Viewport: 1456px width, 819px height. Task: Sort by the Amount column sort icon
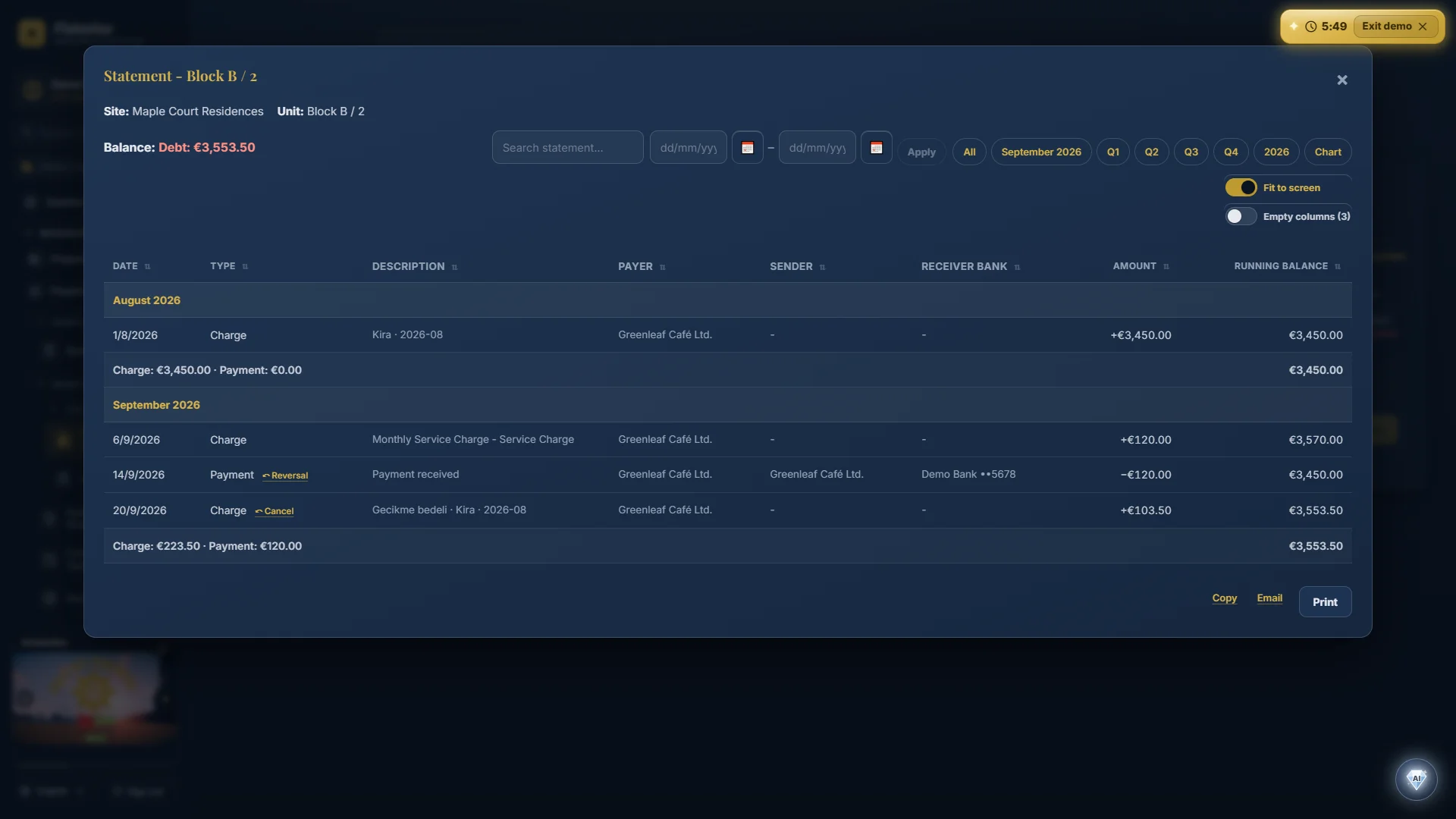[x=1166, y=267]
